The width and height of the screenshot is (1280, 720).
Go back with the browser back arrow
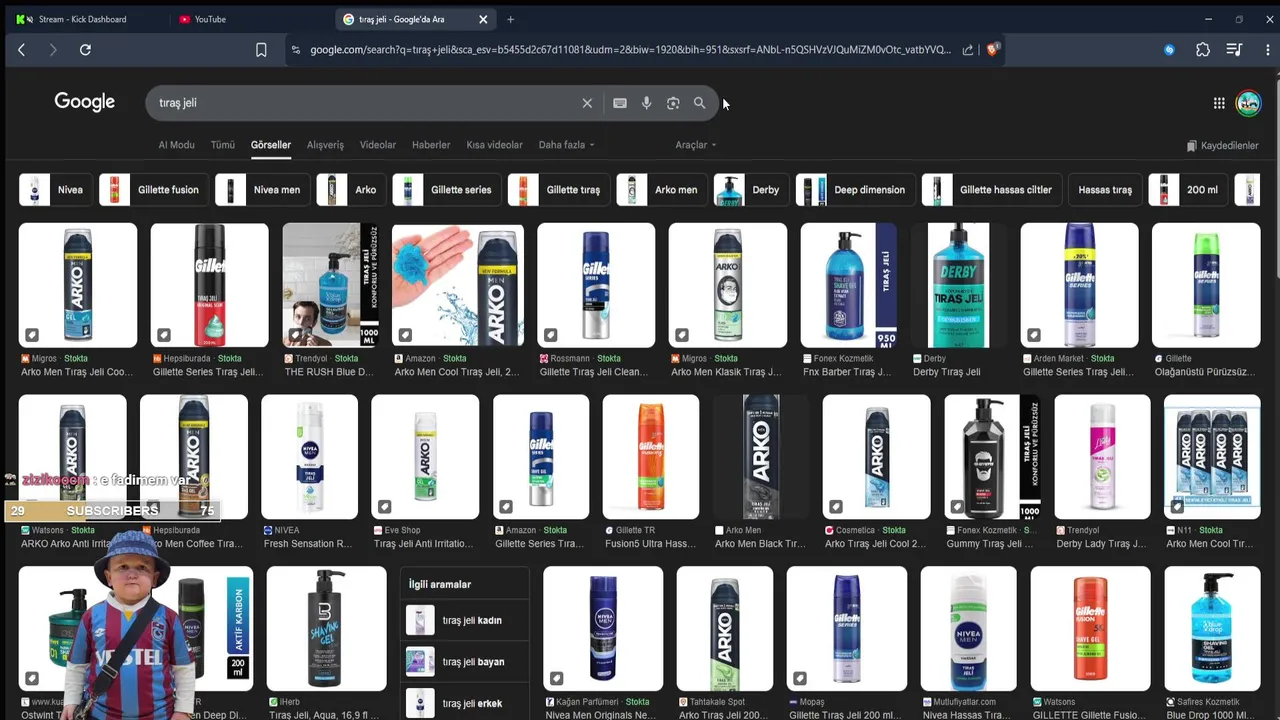pos(21,50)
